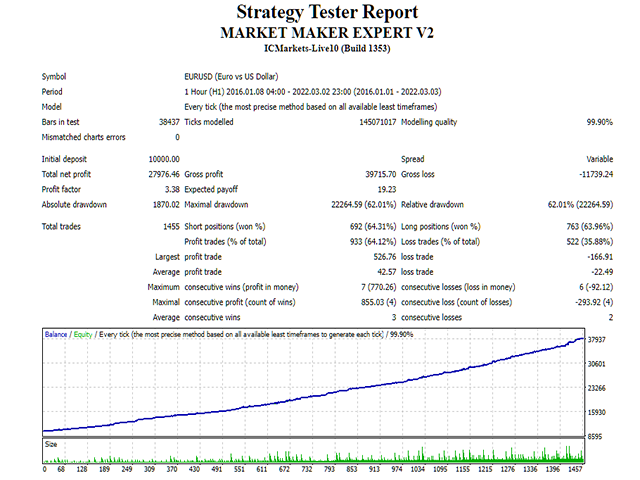This screenshot has width=640, height=480.
Task: Click the 732 x-axis tick label
Action: 307,469
